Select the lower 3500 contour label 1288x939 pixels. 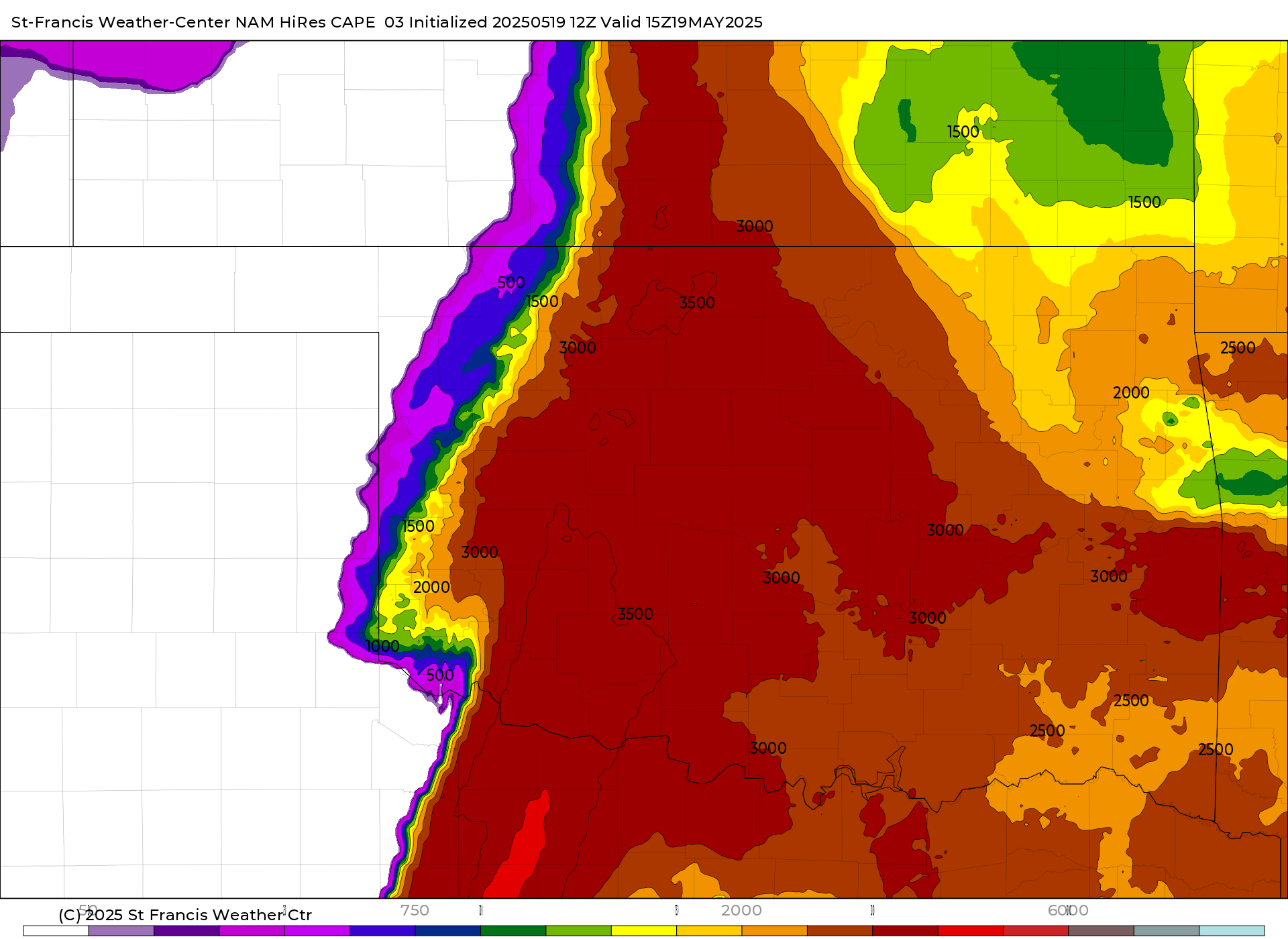[x=635, y=614]
